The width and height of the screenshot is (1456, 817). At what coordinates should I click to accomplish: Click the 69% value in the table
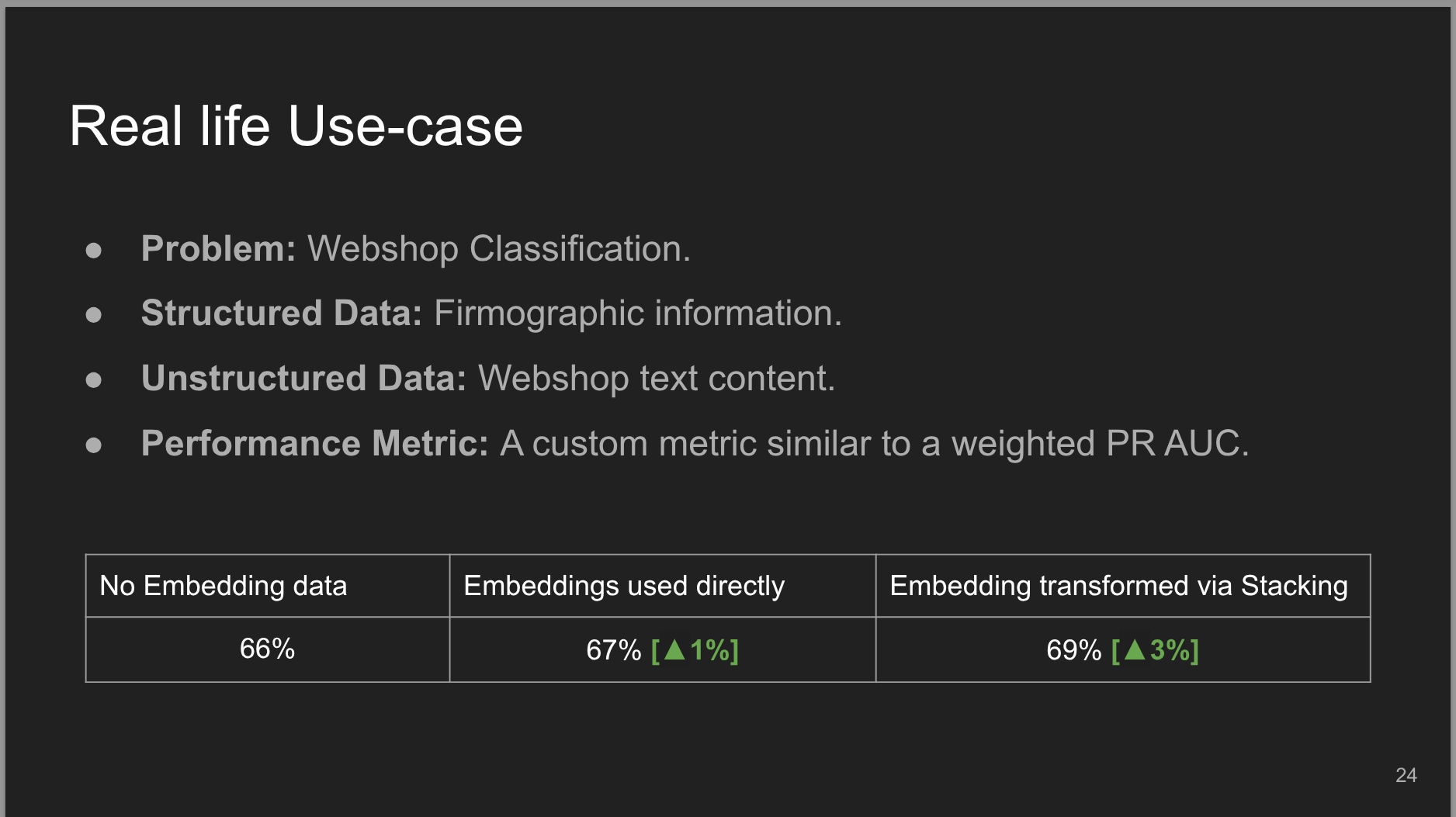[1073, 650]
